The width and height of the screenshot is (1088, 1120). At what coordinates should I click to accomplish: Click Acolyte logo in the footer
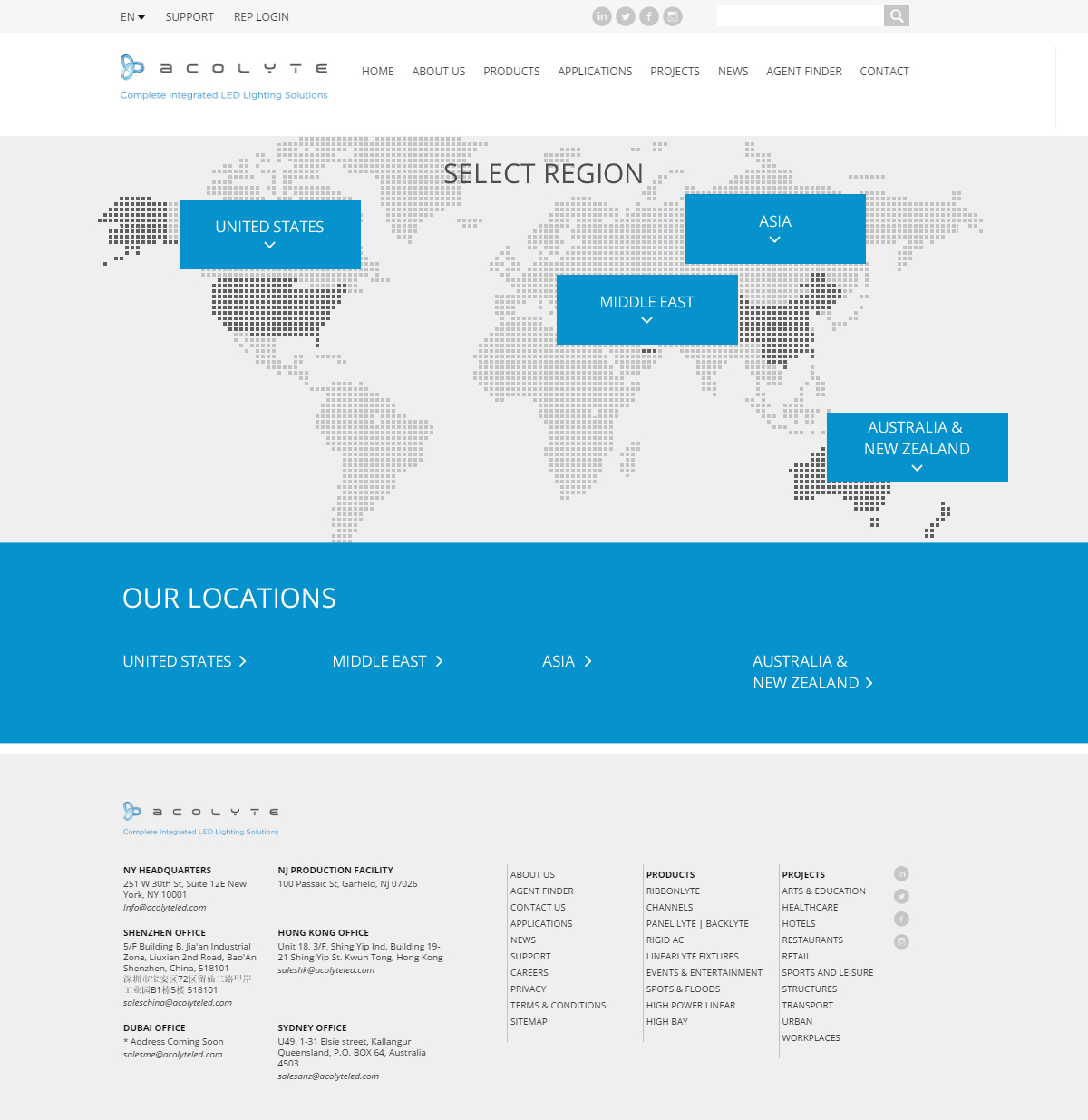tap(201, 817)
